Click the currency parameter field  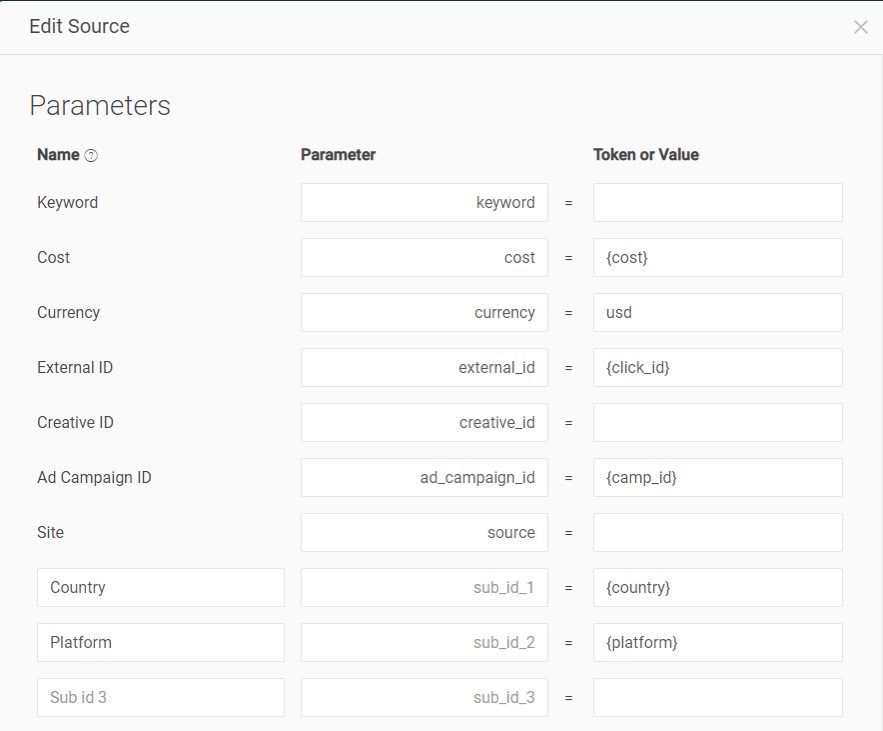424,312
